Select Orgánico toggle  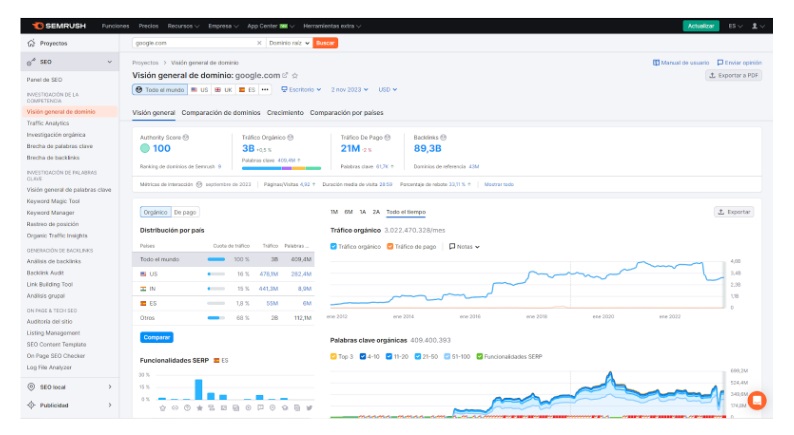(155, 212)
